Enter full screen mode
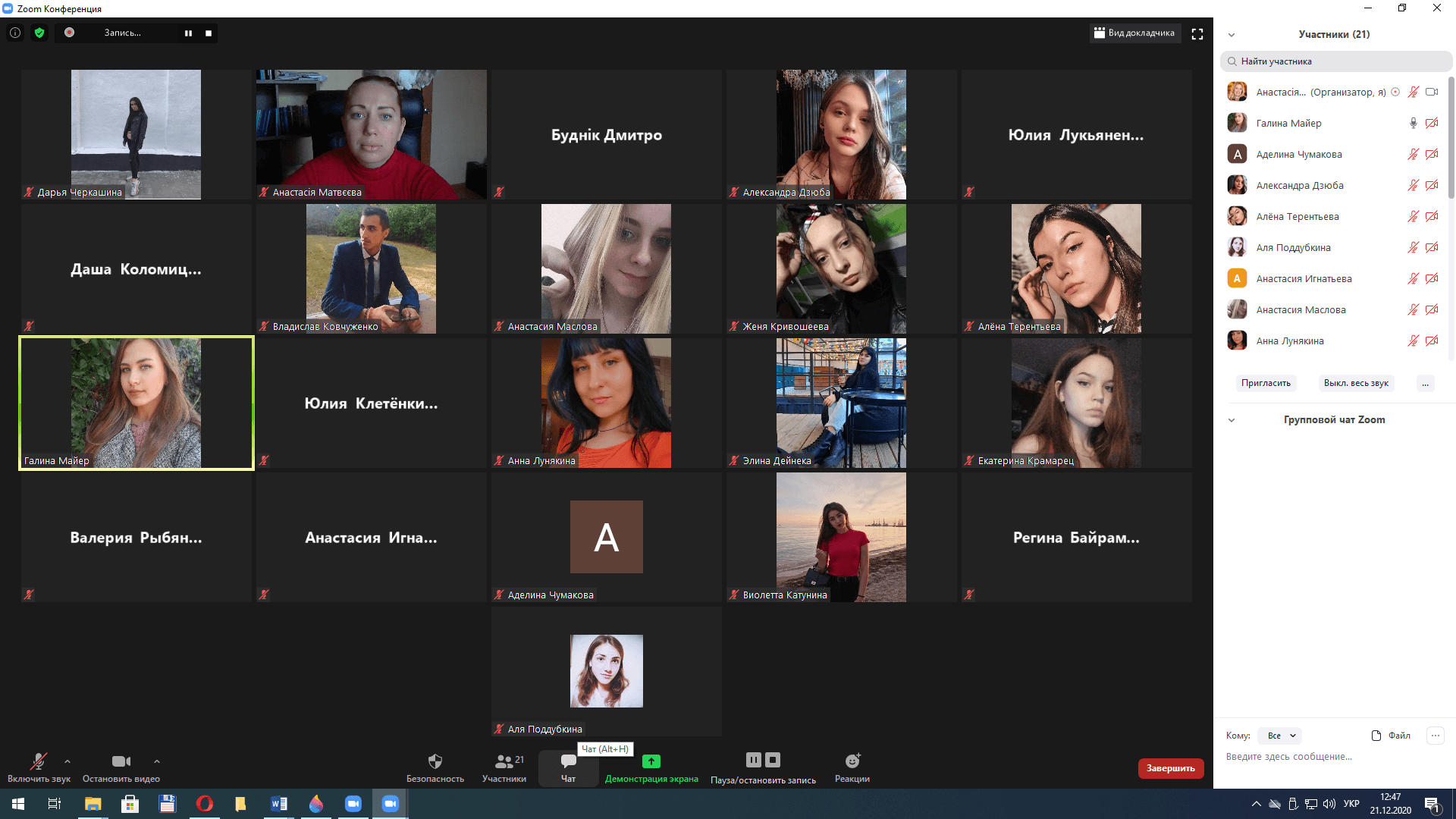Screen dimensions: 1456x819 tap(1197, 34)
